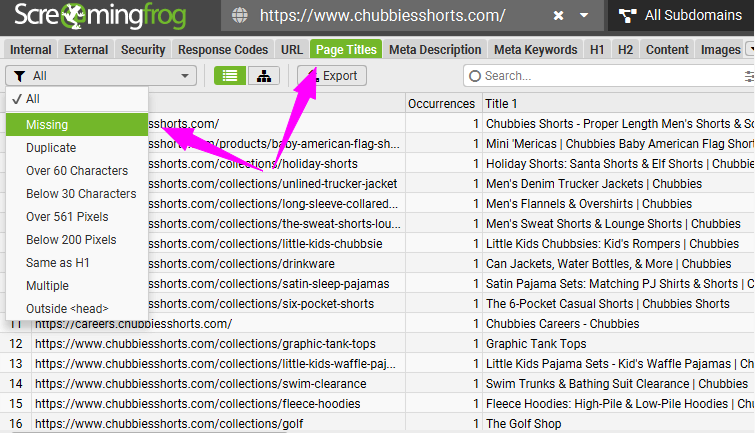Expand the tabs overflow arrow
This screenshot has height=433, width=755.
[750, 49]
